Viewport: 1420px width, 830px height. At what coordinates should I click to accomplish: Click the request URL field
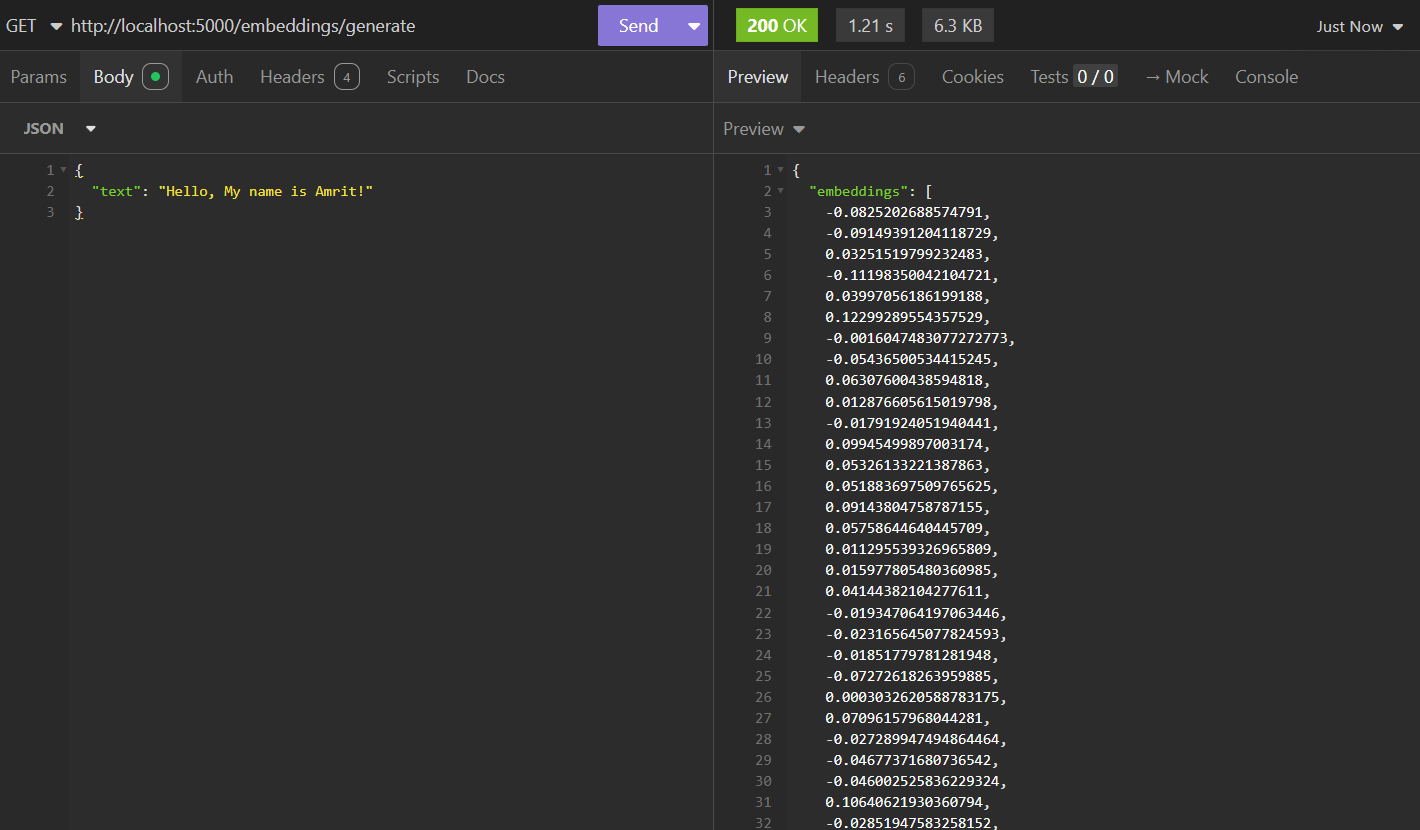pyautogui.click(x=300, y=26)
